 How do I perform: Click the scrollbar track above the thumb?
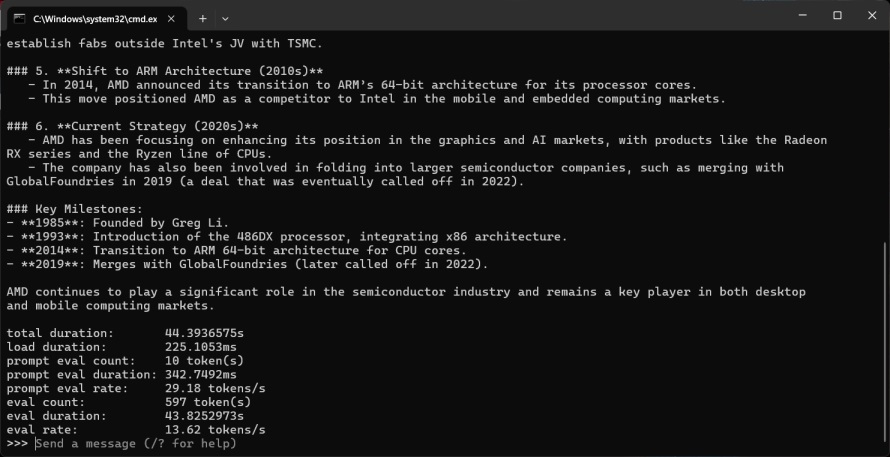coord(883,140)
